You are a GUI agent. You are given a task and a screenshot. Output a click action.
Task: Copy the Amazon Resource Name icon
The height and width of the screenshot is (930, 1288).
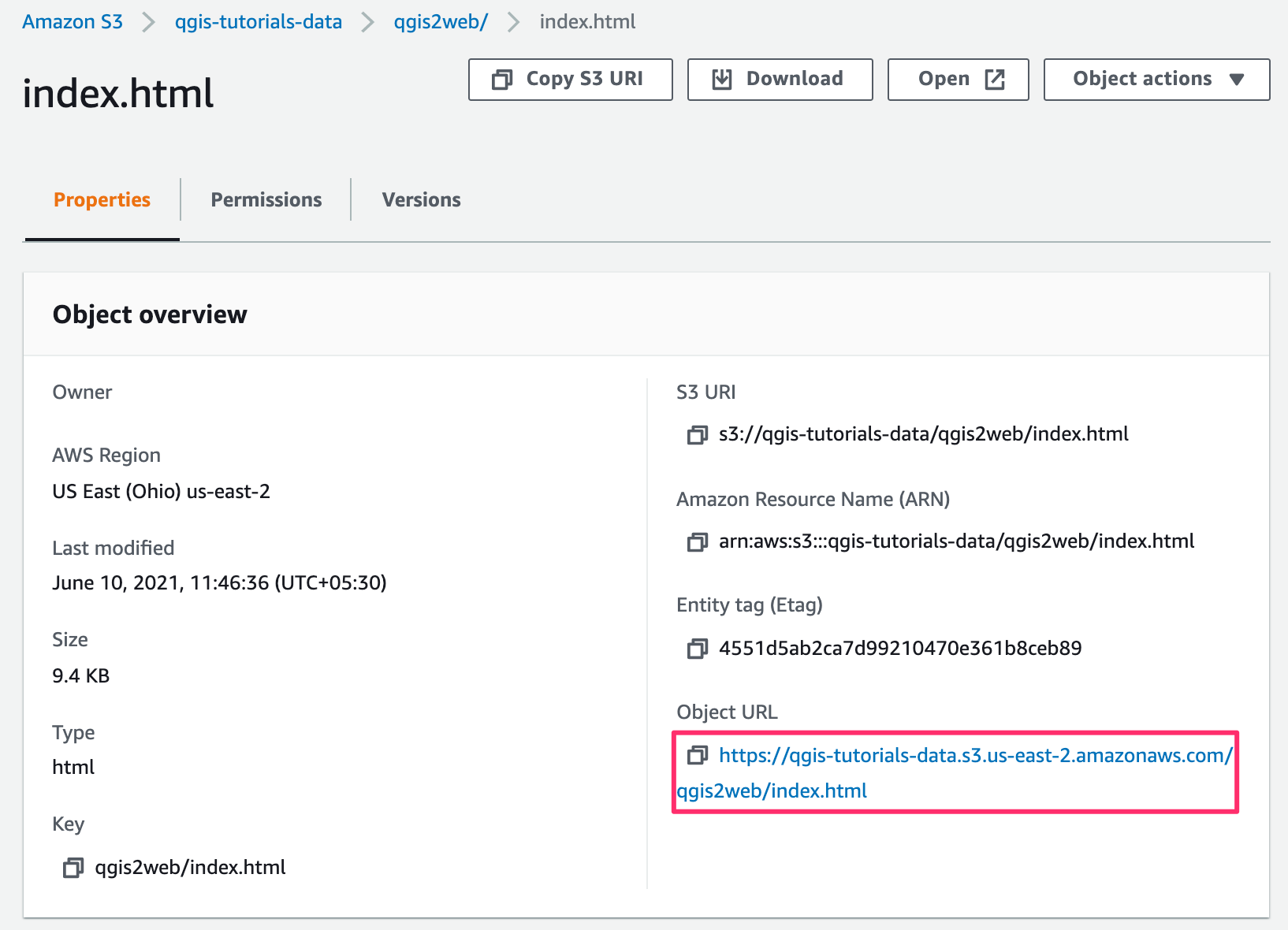[x=697, y=541]
